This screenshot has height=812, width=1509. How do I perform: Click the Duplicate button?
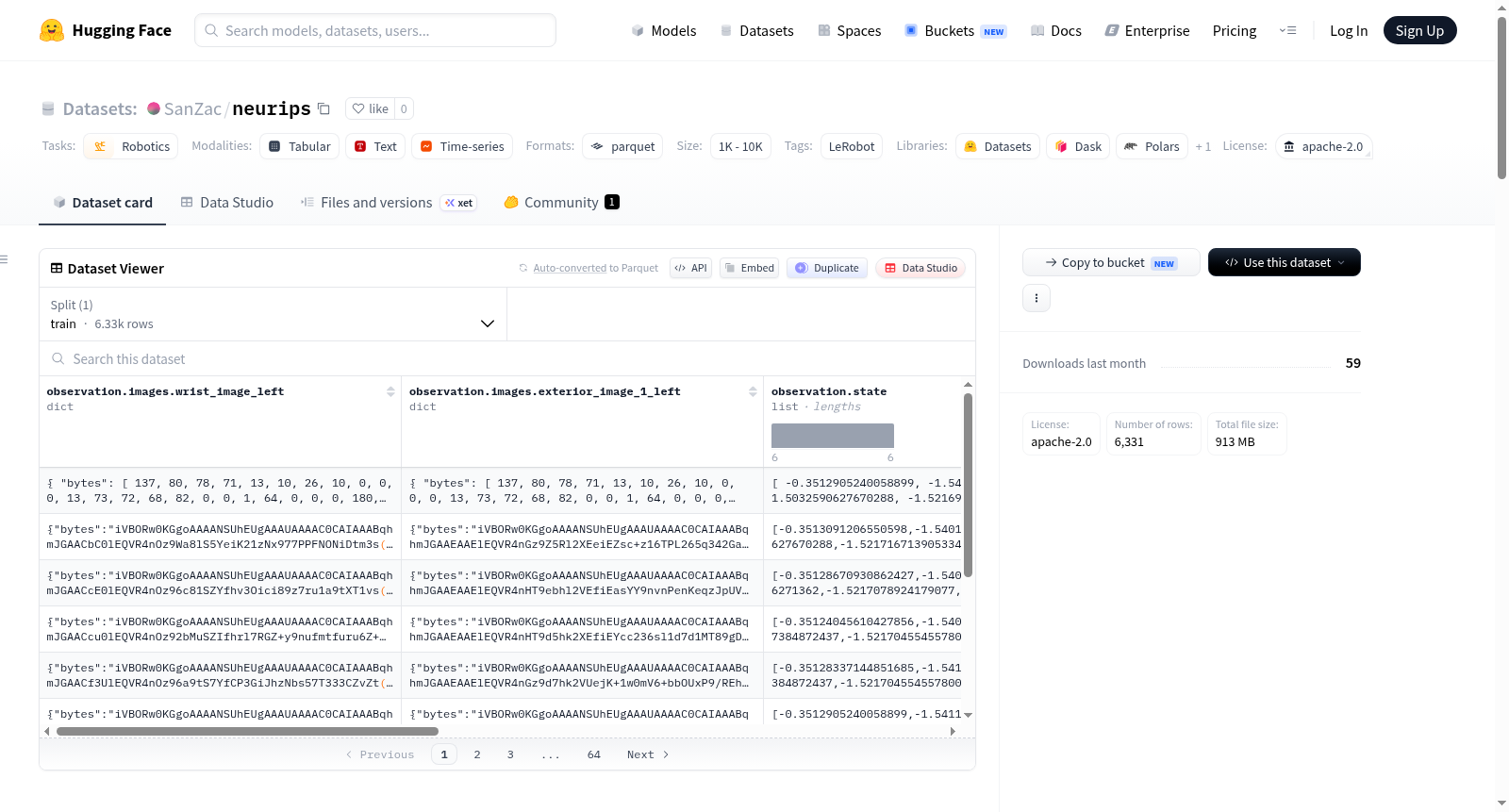click(x=827, y=268)
